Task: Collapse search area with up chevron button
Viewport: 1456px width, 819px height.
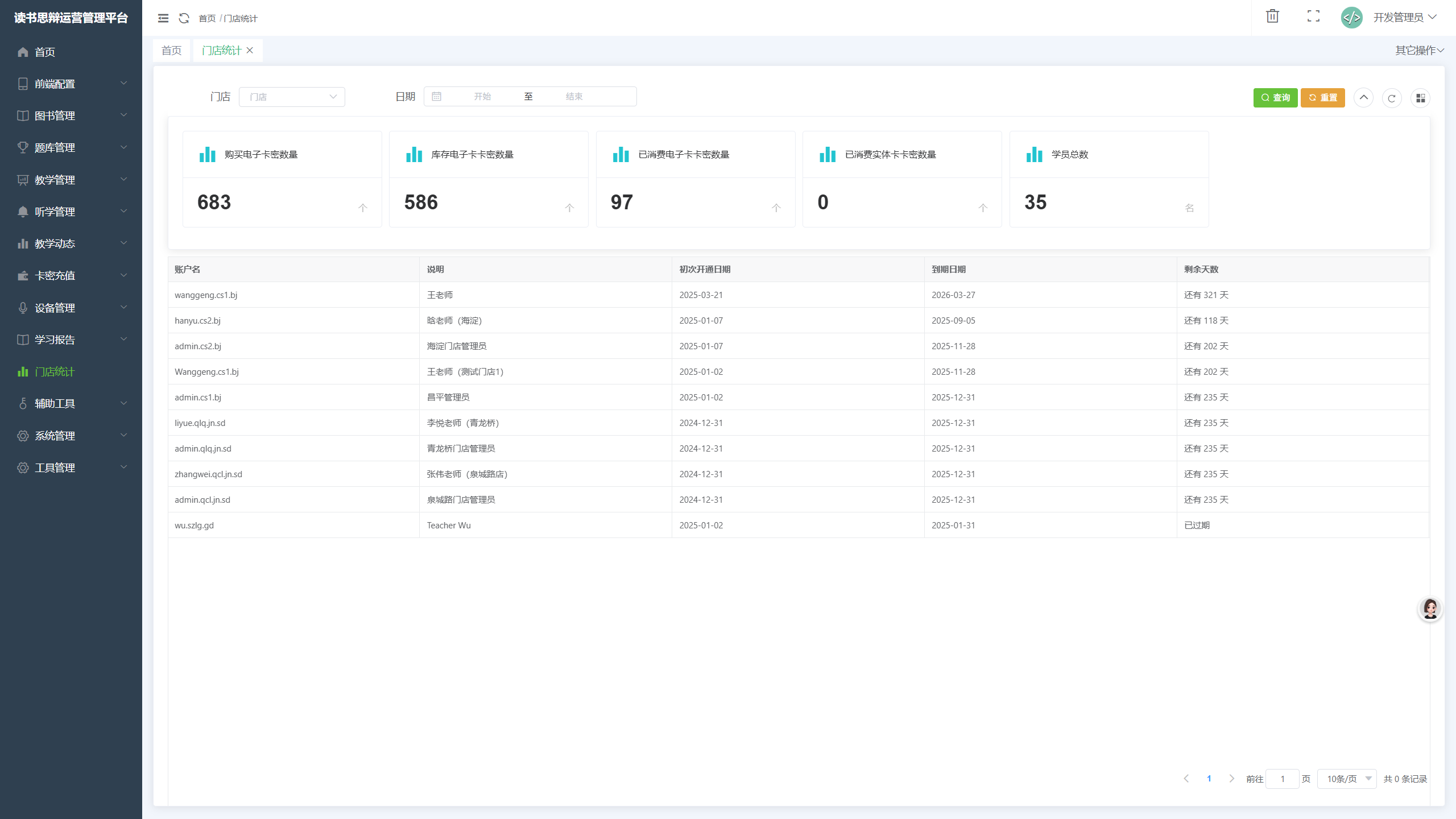Action: coord(1363,98)
